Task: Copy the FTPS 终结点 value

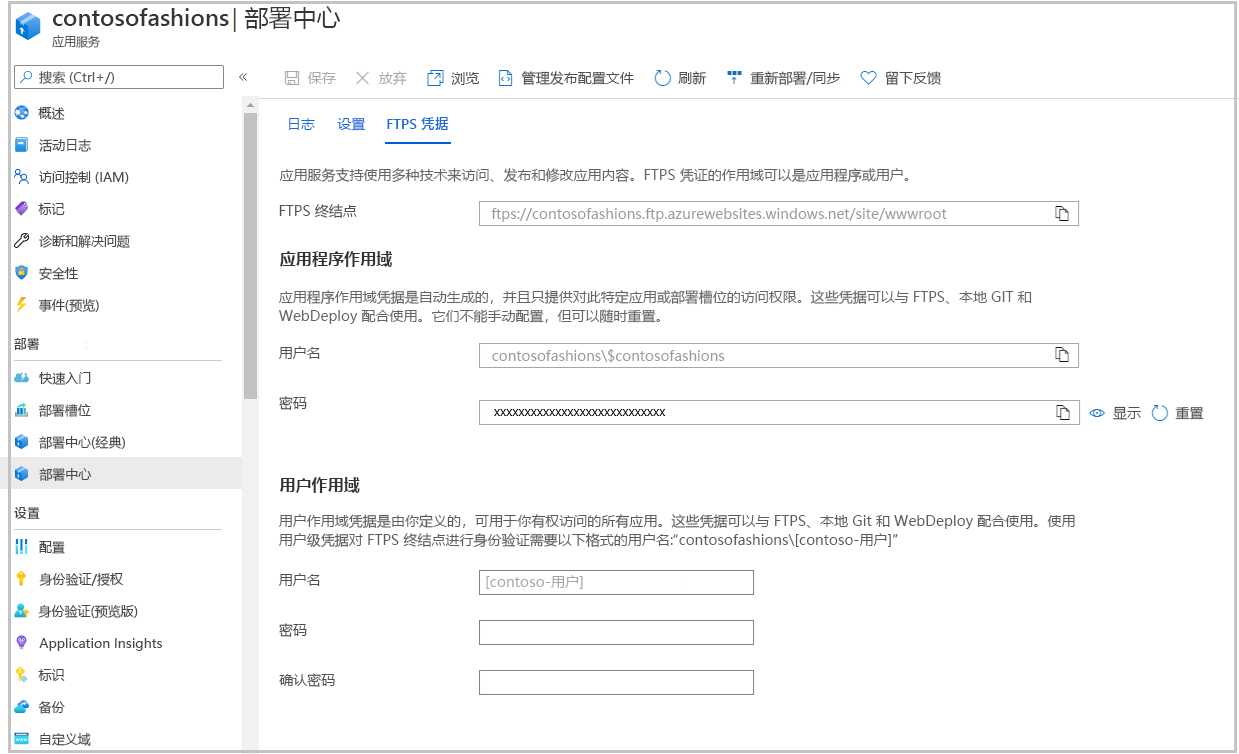Action: point(1062,213)
